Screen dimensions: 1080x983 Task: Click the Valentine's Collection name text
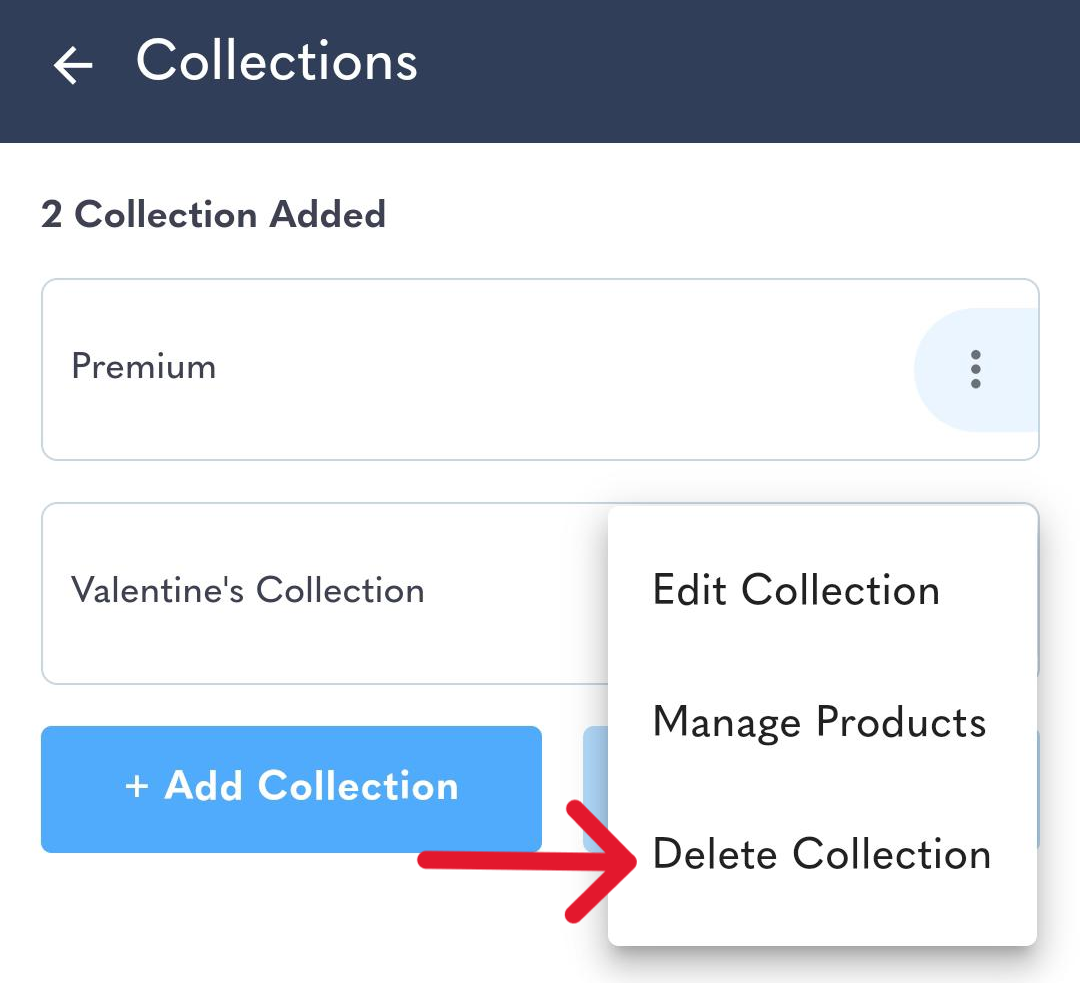[247, 590]
